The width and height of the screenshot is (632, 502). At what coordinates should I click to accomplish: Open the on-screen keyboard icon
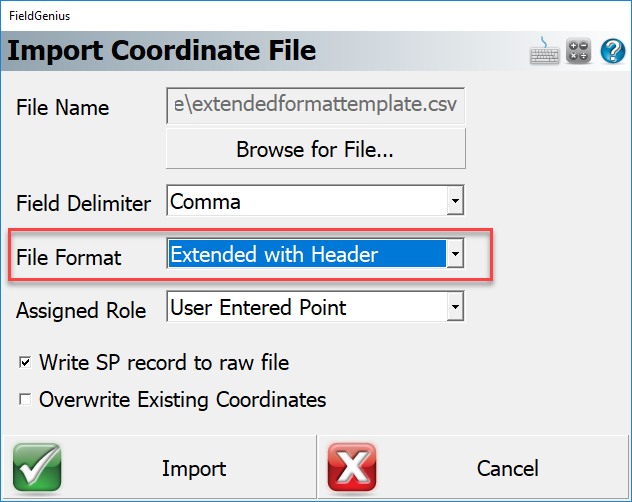click(x=544, y=51)
